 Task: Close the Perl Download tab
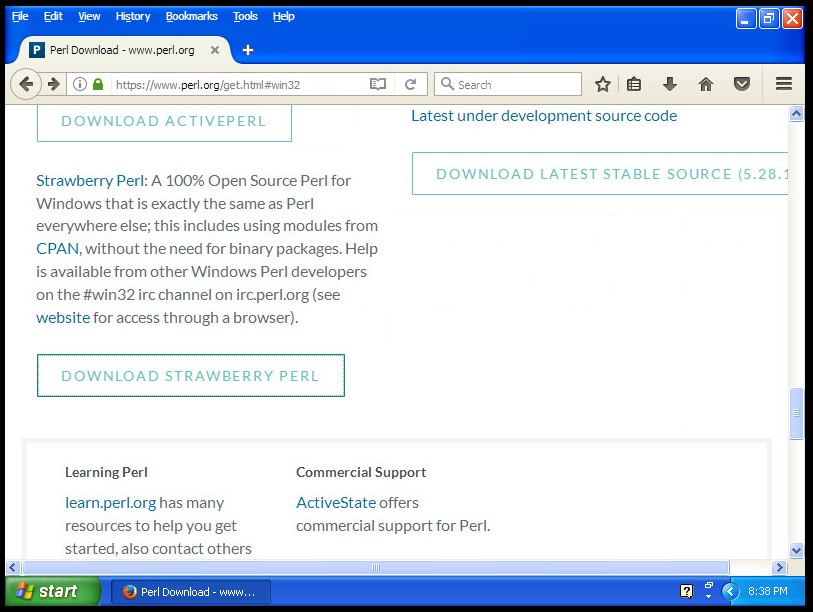click(215, 50)
